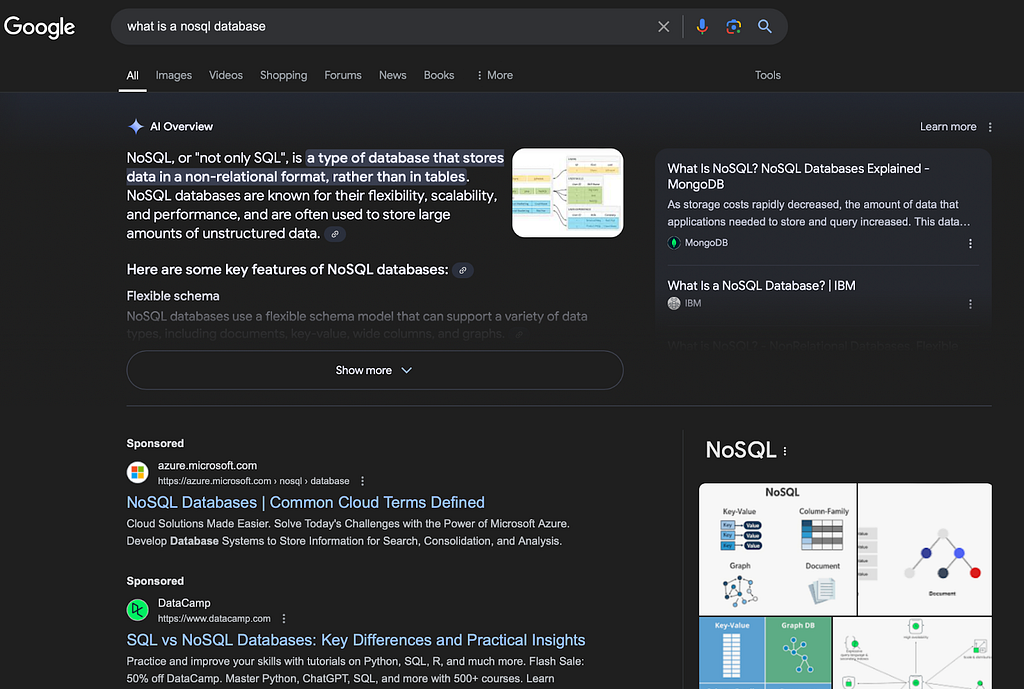Open the Google logo homepage link
Viewport: 1024px width, 689px height.
[x=39, y=27]
